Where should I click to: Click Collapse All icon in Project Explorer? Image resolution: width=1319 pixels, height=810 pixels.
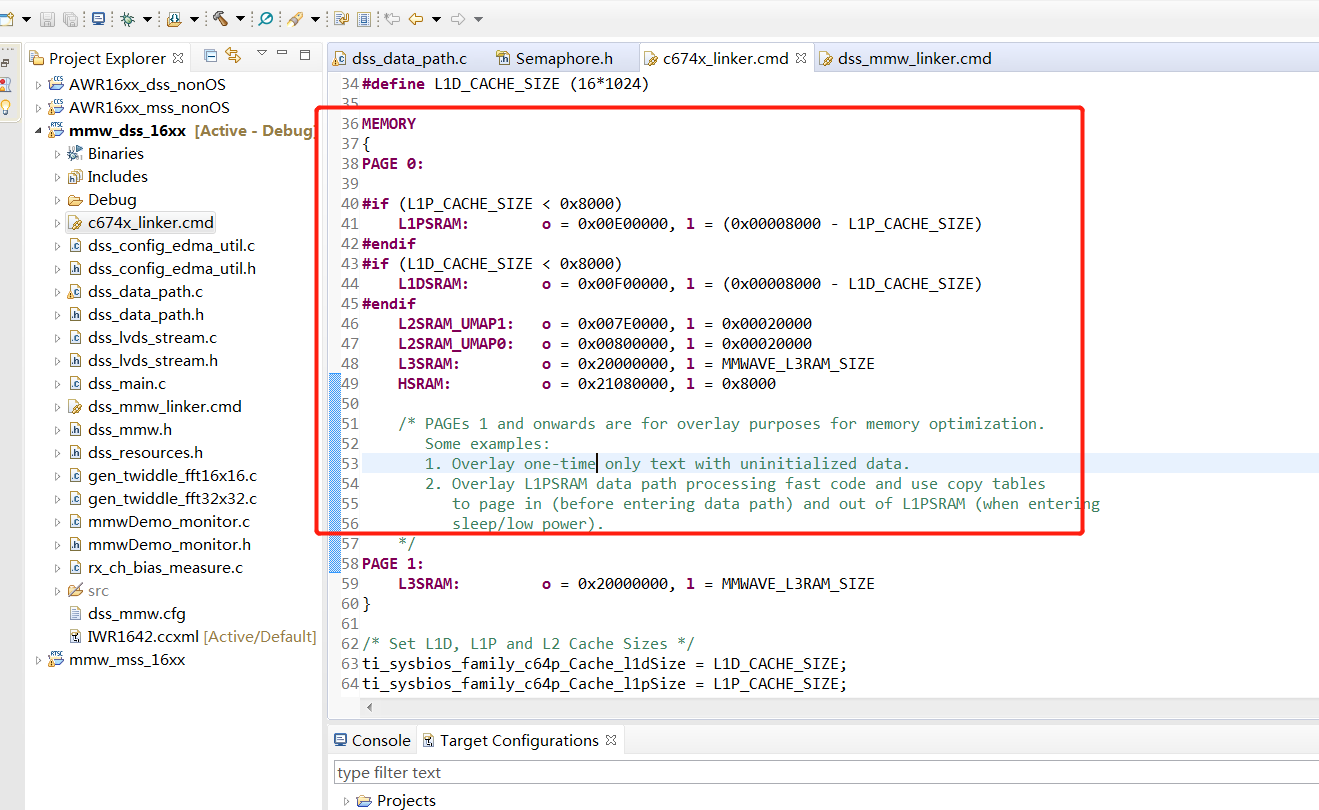click(x=211, y=56)
